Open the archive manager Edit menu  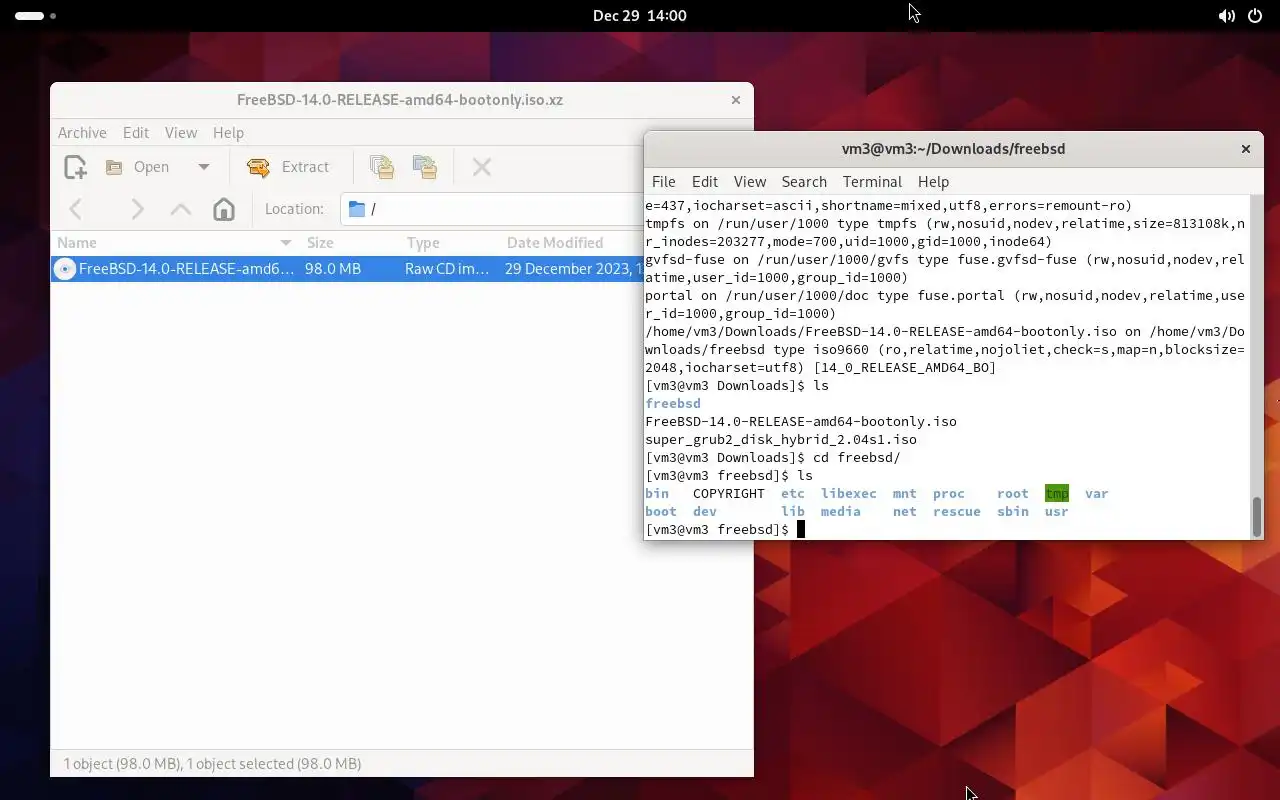pos(136,132)
